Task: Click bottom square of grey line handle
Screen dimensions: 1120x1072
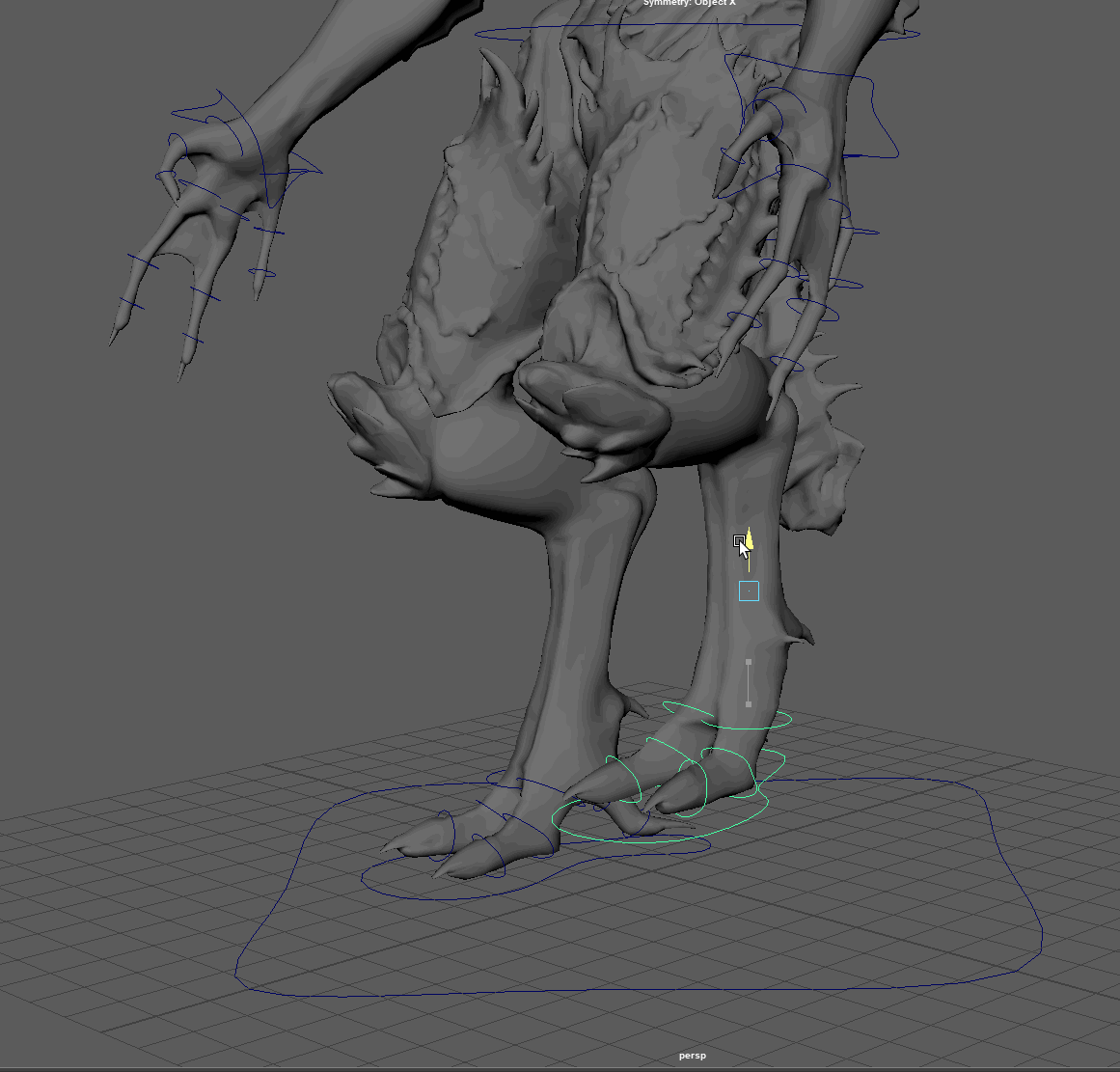Action: 749,704
